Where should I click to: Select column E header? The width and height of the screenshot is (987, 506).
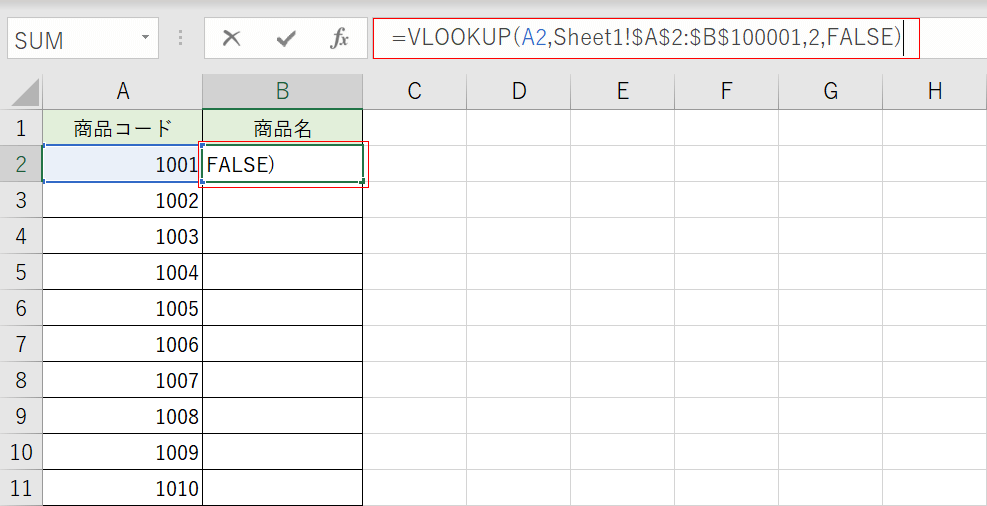(623, 91)
